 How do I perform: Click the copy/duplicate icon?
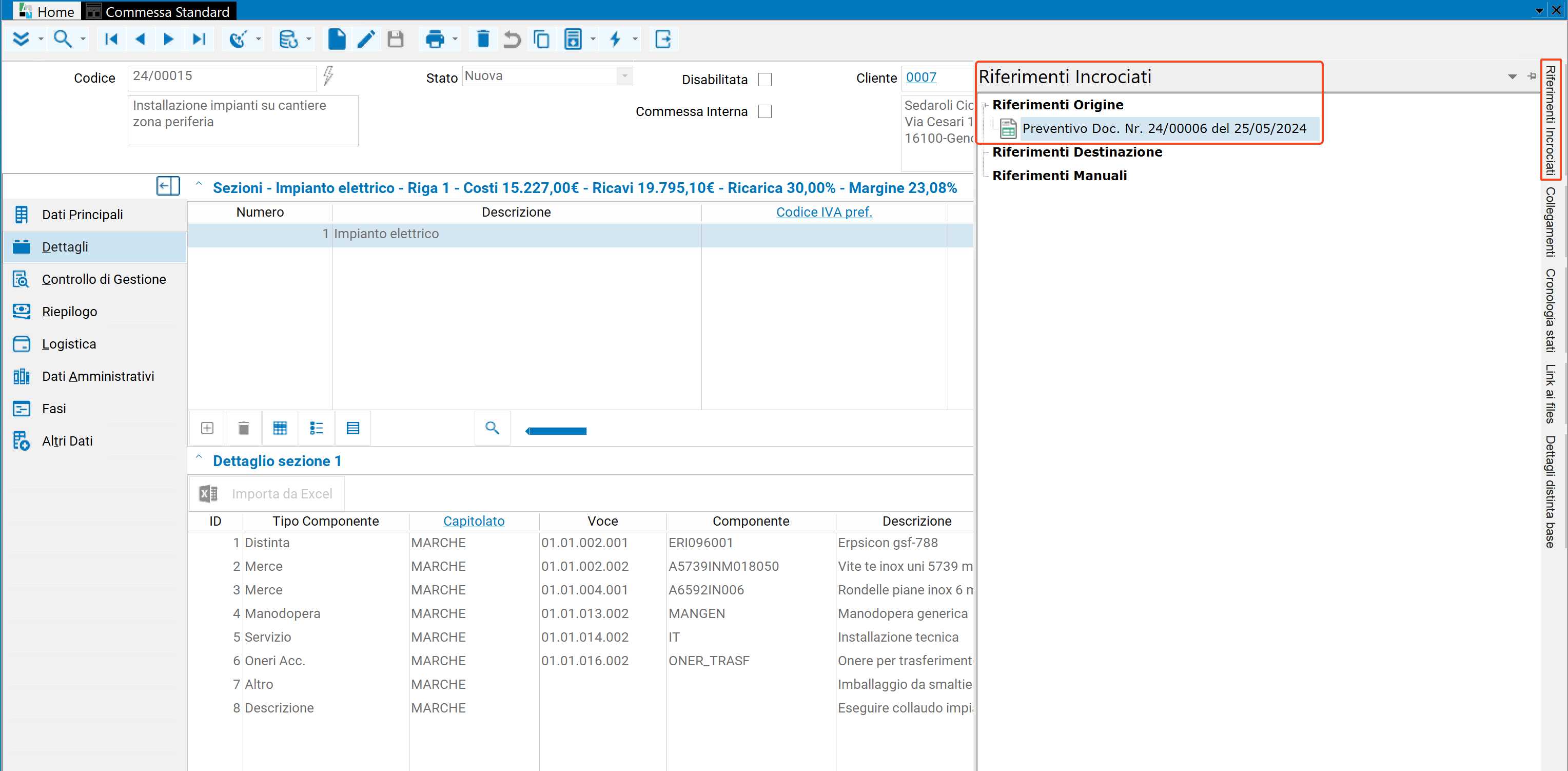[x=541, y=40]
